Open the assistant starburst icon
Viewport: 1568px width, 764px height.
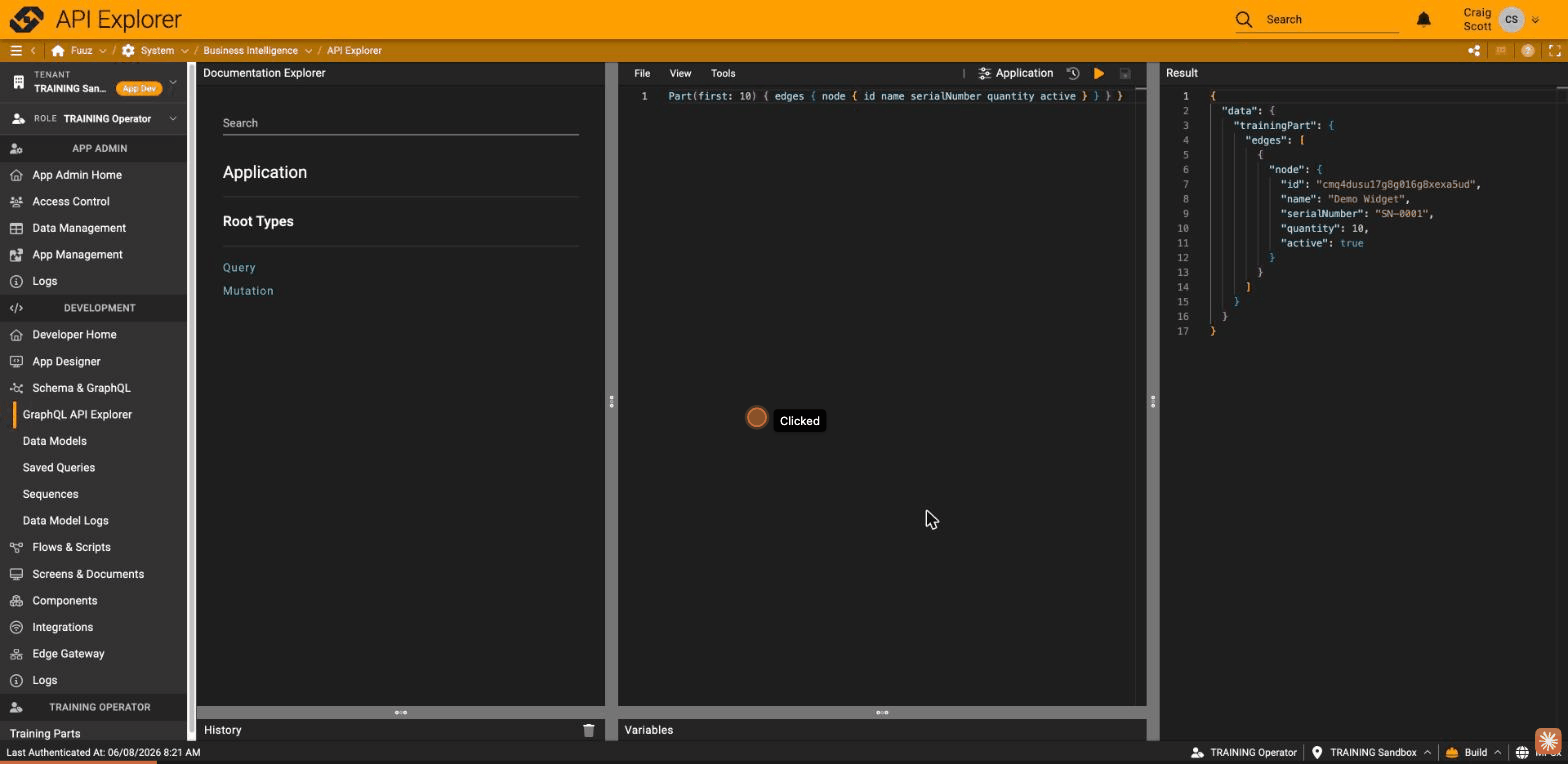tap(1548, 741)
